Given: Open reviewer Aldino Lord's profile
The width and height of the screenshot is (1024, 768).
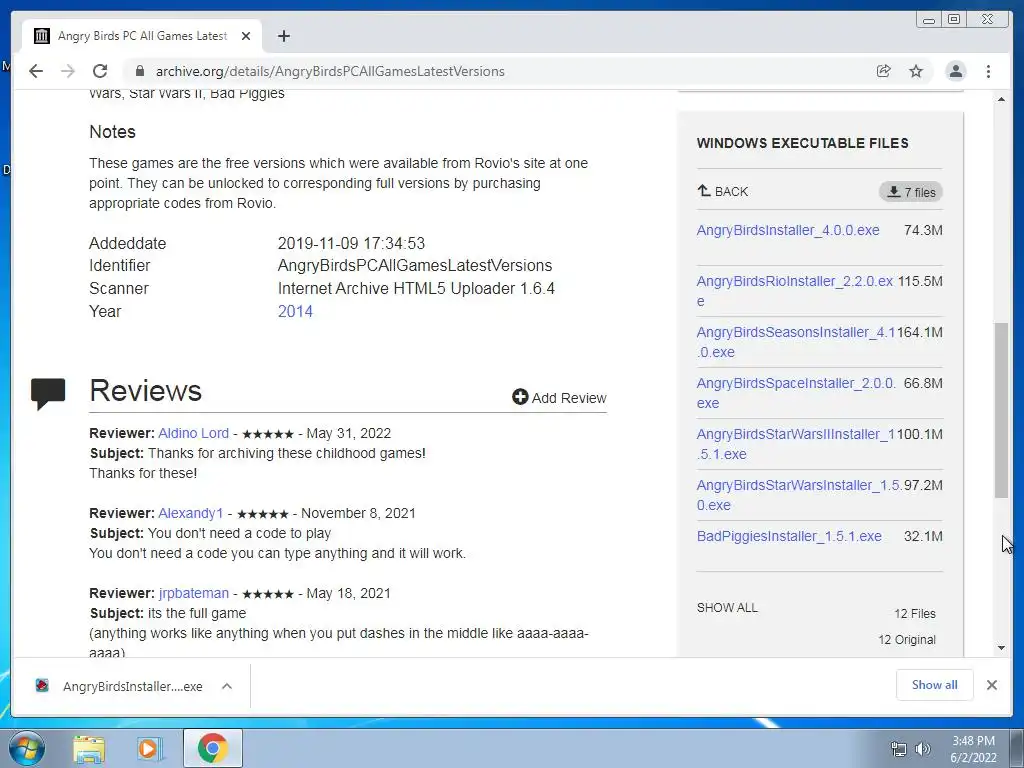Looking at the screenshot, I should [x=193, y=433].
